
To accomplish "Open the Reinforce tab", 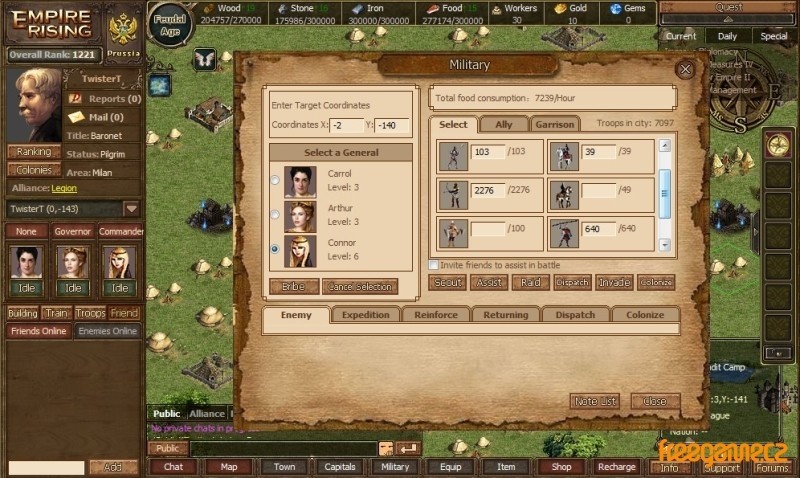I will pyautogui.click(x=436, y=315).
